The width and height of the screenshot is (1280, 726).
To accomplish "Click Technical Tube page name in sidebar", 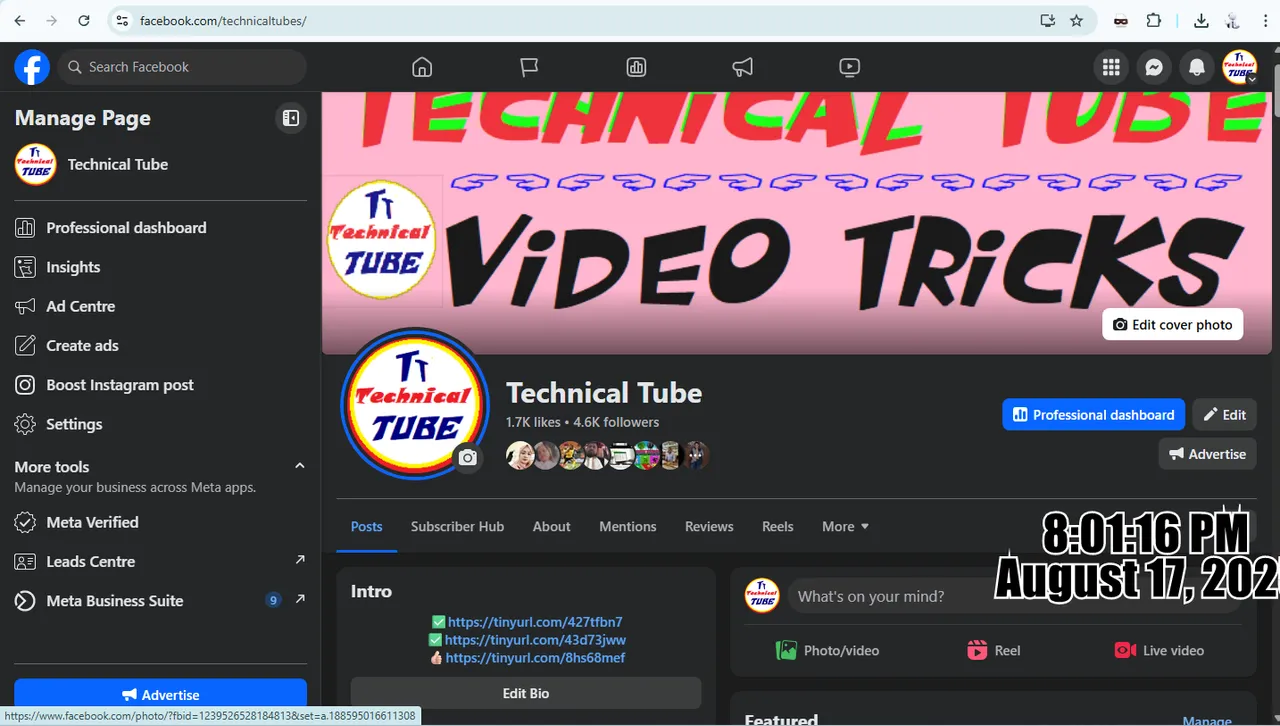I will pos(118,164).
